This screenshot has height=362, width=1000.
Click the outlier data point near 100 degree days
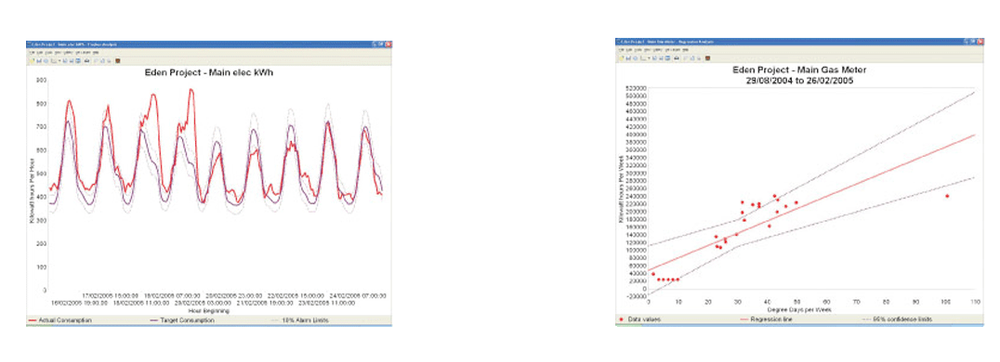pos(947,196)
